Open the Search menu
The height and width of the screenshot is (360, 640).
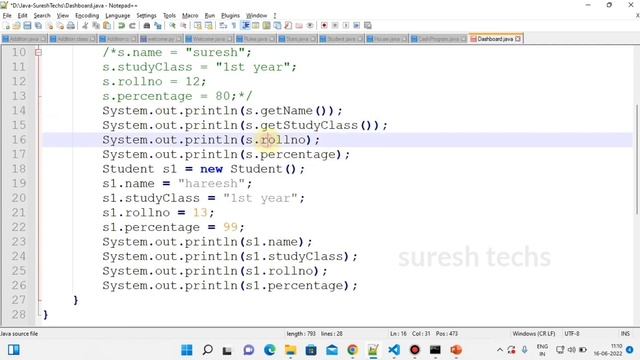pos(42,16)
